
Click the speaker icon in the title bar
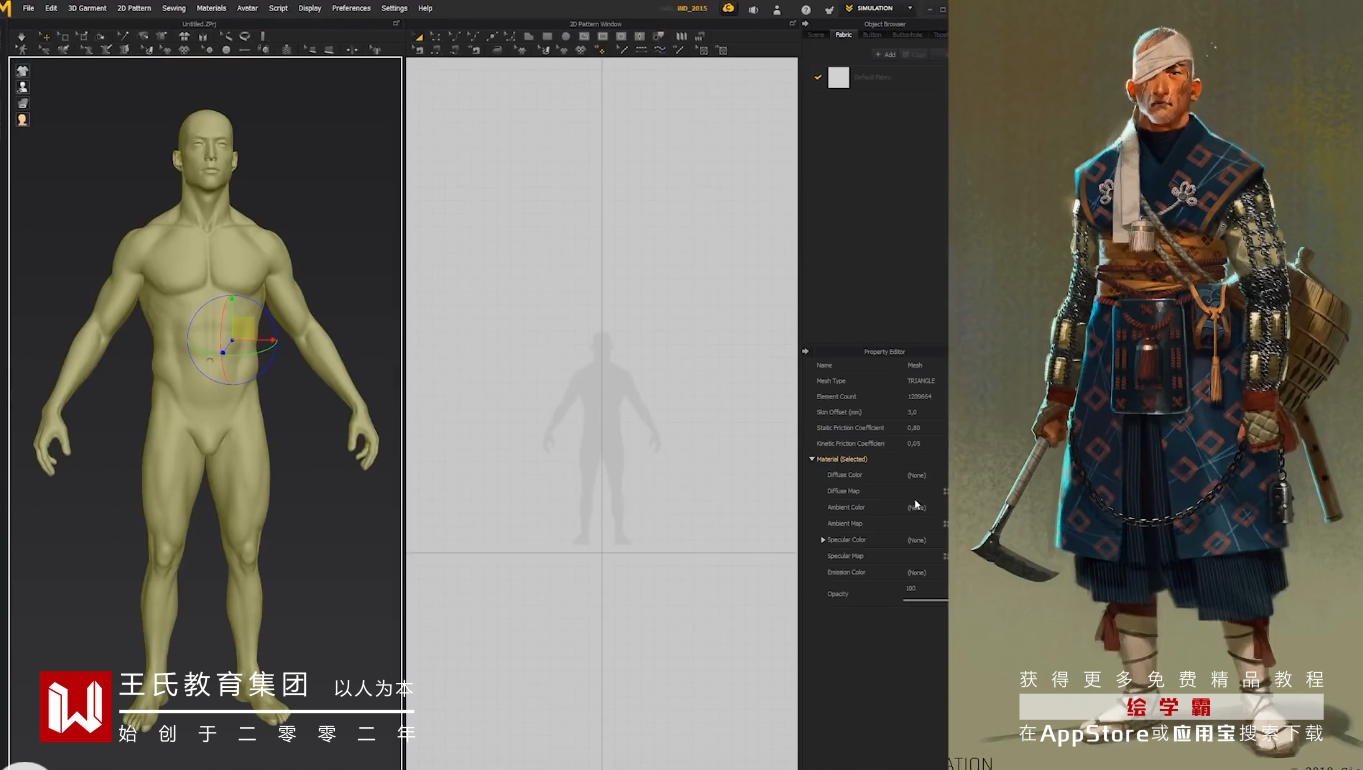[753, 9]
